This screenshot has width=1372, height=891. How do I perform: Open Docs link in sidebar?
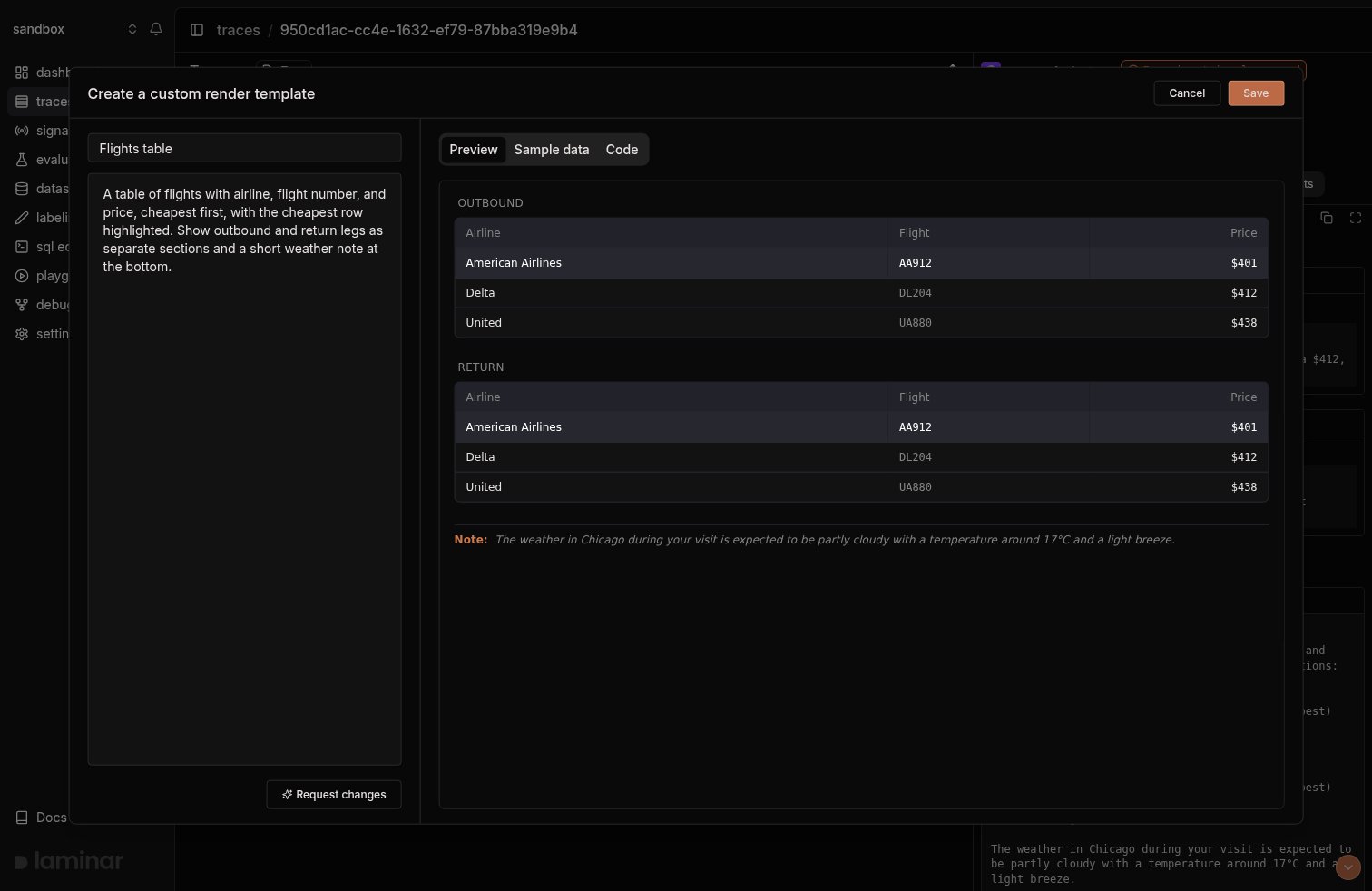tap(42, 818)
